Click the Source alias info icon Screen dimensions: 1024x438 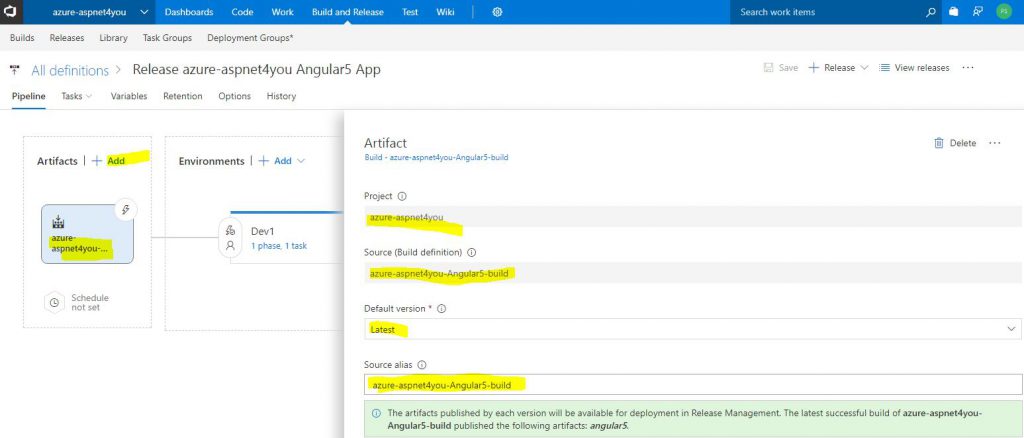point(422,365)
